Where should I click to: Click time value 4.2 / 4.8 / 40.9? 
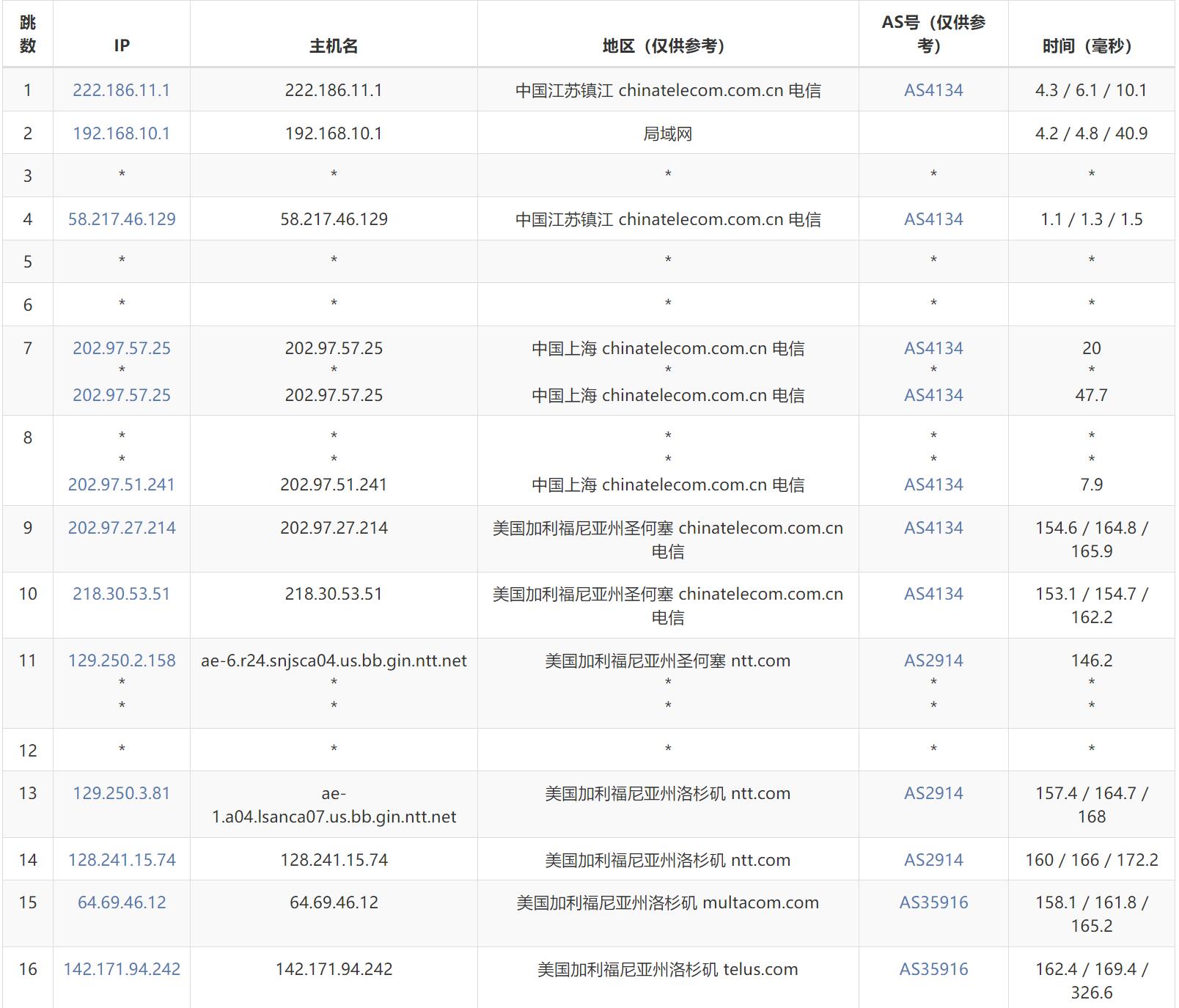tap(1092, 133)
